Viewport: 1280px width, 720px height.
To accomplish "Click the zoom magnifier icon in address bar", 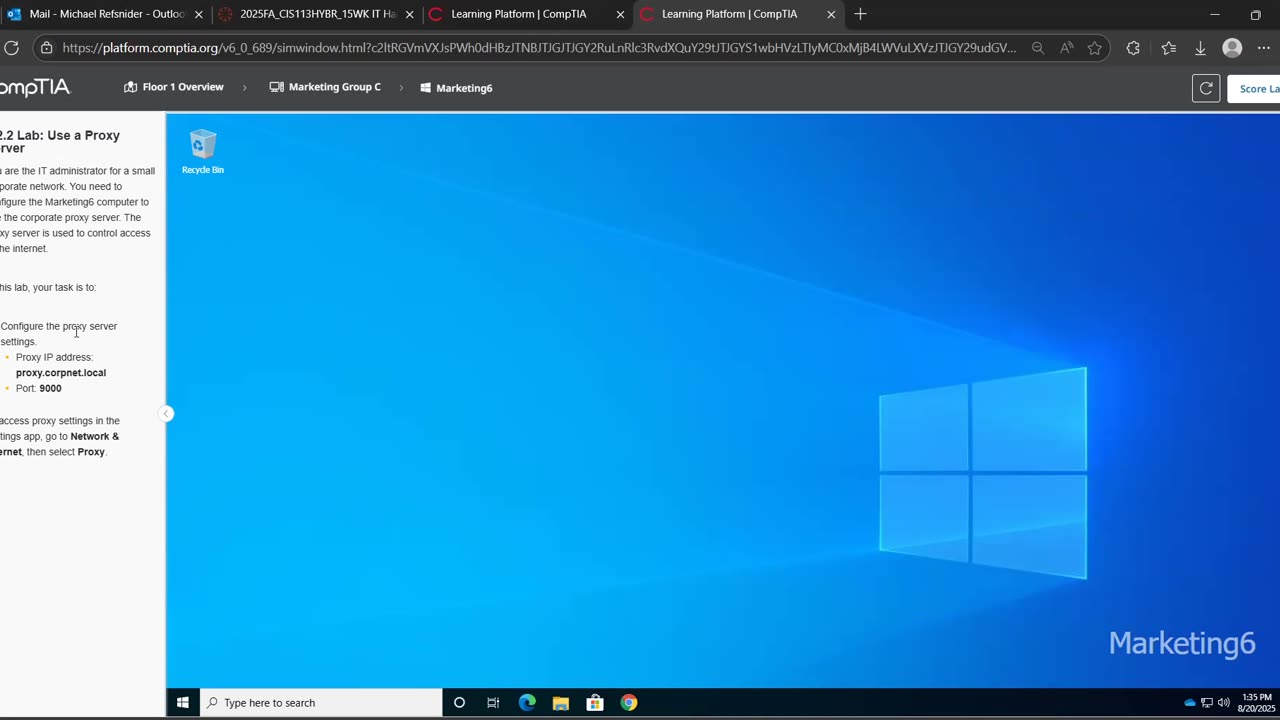I will click(x=1038, y=48).
